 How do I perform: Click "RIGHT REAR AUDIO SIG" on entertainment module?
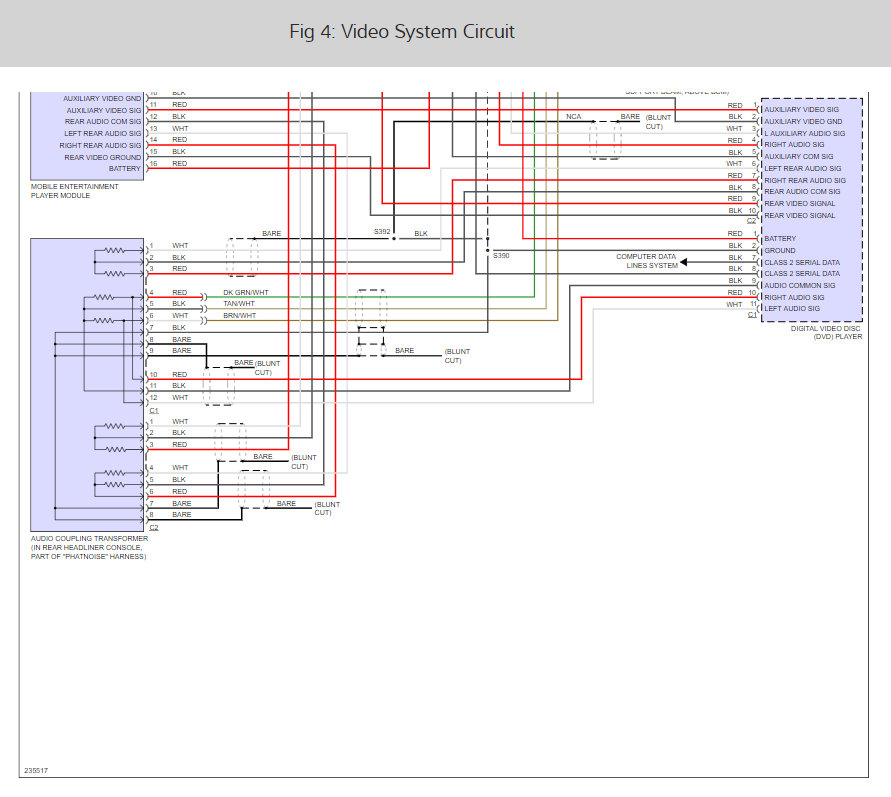(100, 145)
